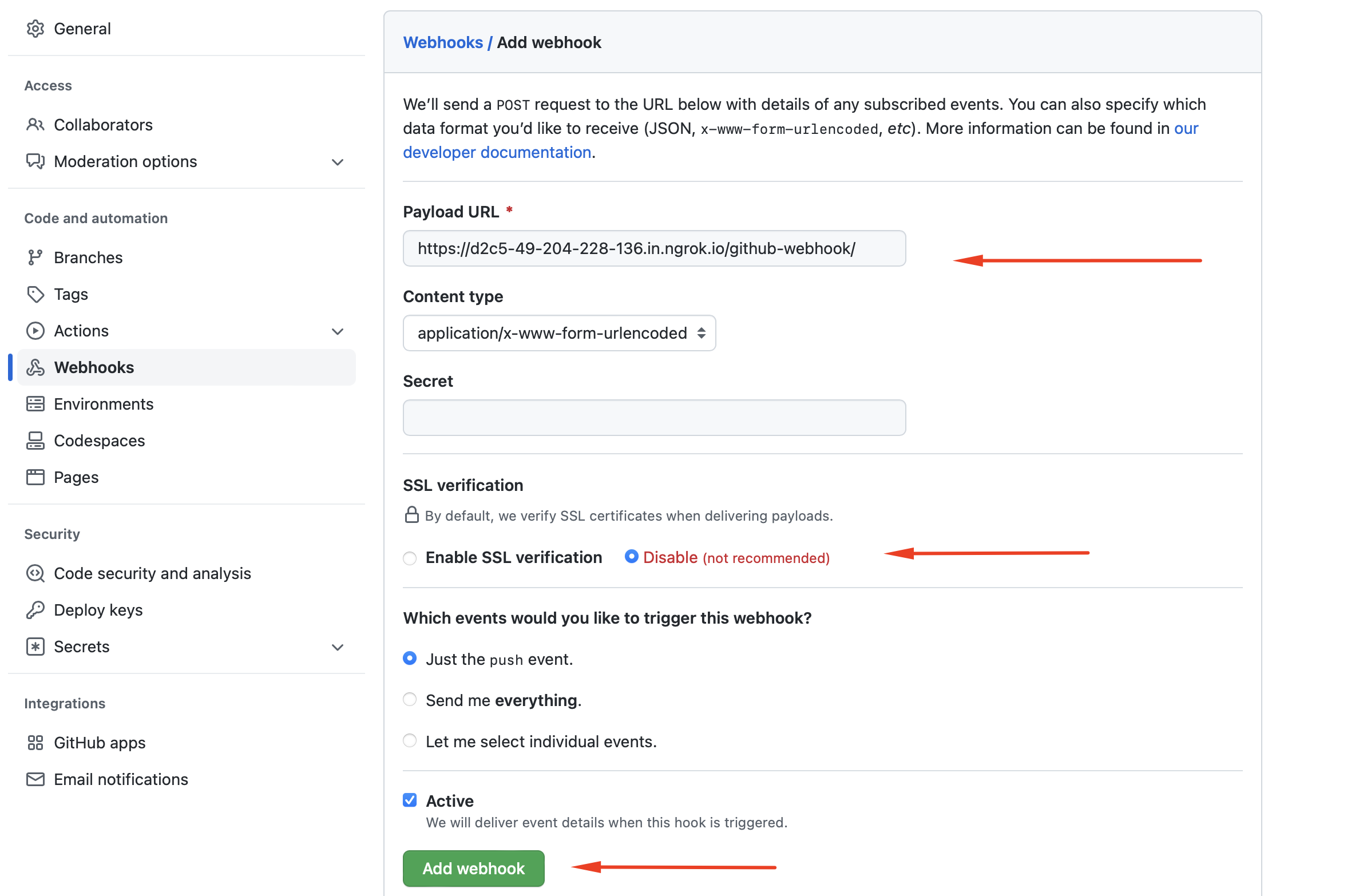The height and width of the screenshot is (896, 1363).
Task: Toggle 'Disable SSL verification' option
Action: pos(631,556)
